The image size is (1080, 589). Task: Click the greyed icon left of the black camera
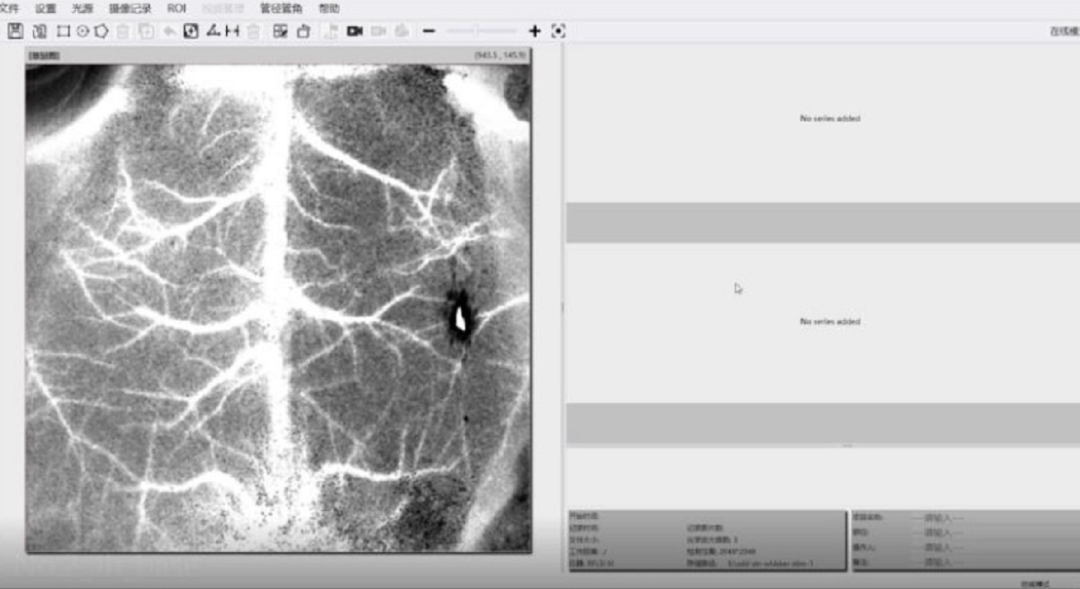[x=331, y=31]
